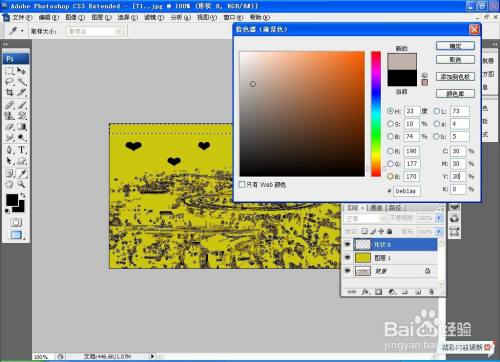Hide the 背景 layer eye icon
Viewport: 500px width, 362px height.
pyautogui.click(x=347, y=271)
